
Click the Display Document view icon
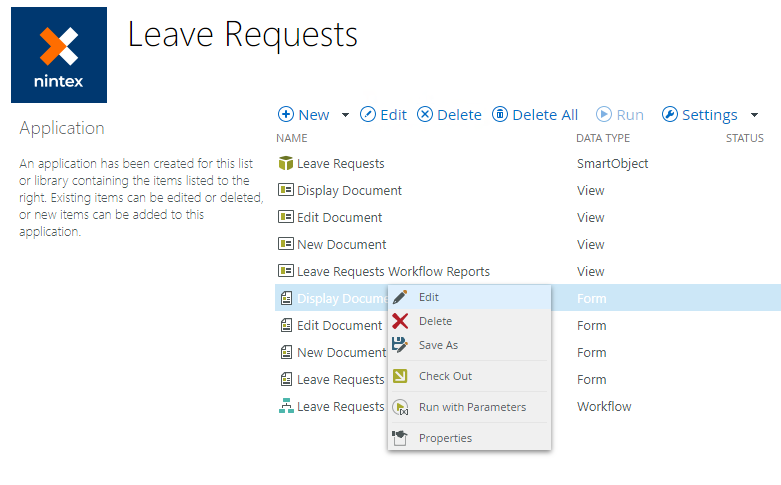tap(285, 190)
